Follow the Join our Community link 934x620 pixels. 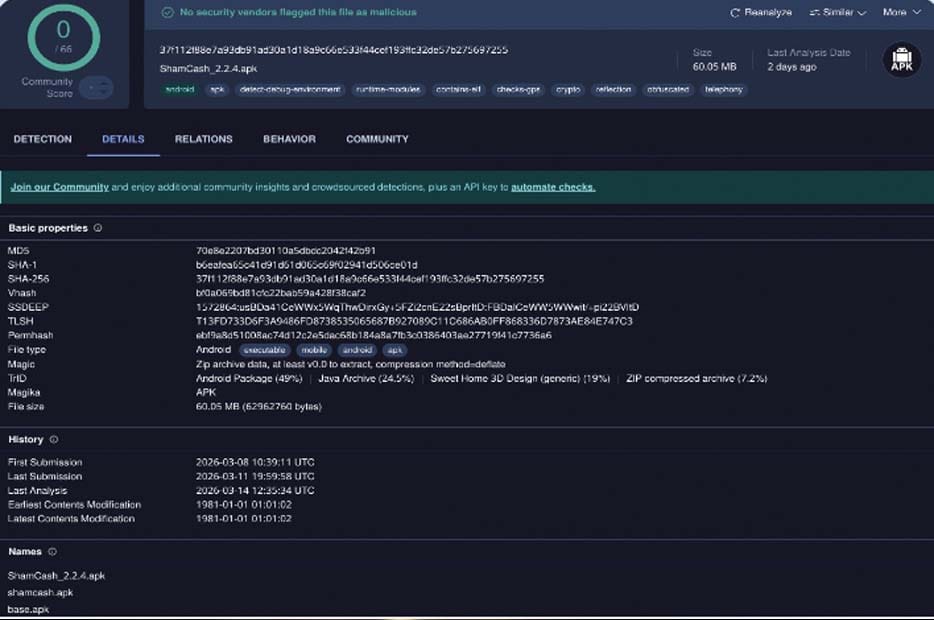[x=59, y=187]
